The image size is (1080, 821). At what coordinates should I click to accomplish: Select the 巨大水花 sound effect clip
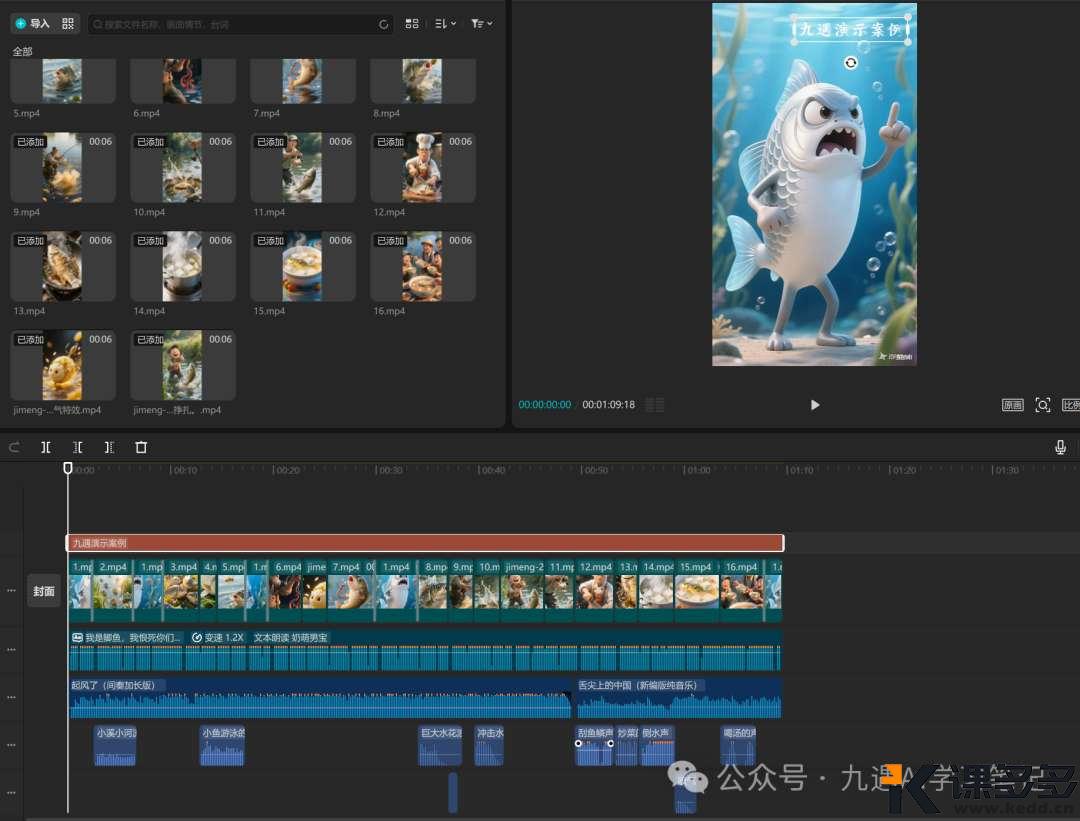point(440,746)
